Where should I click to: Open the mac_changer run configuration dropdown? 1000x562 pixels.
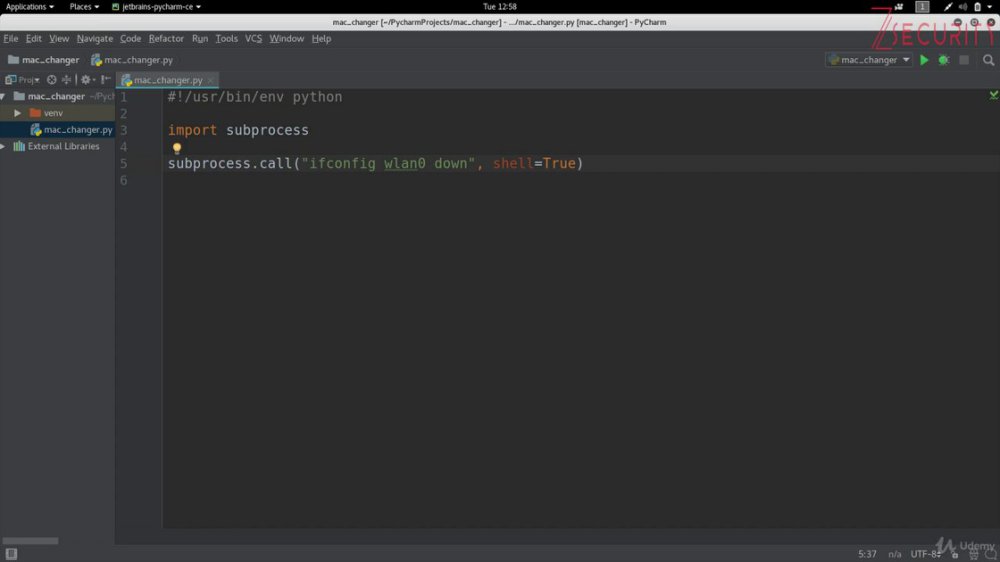pos(869,60)
